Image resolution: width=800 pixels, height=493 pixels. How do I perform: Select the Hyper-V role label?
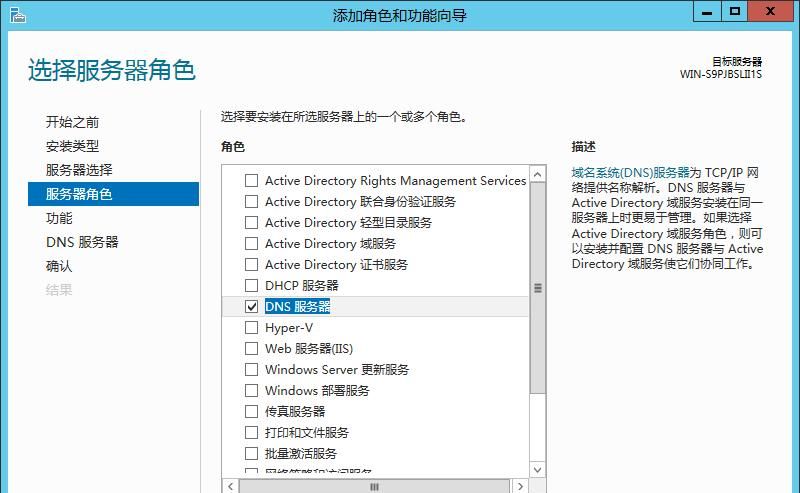[289, 328]
